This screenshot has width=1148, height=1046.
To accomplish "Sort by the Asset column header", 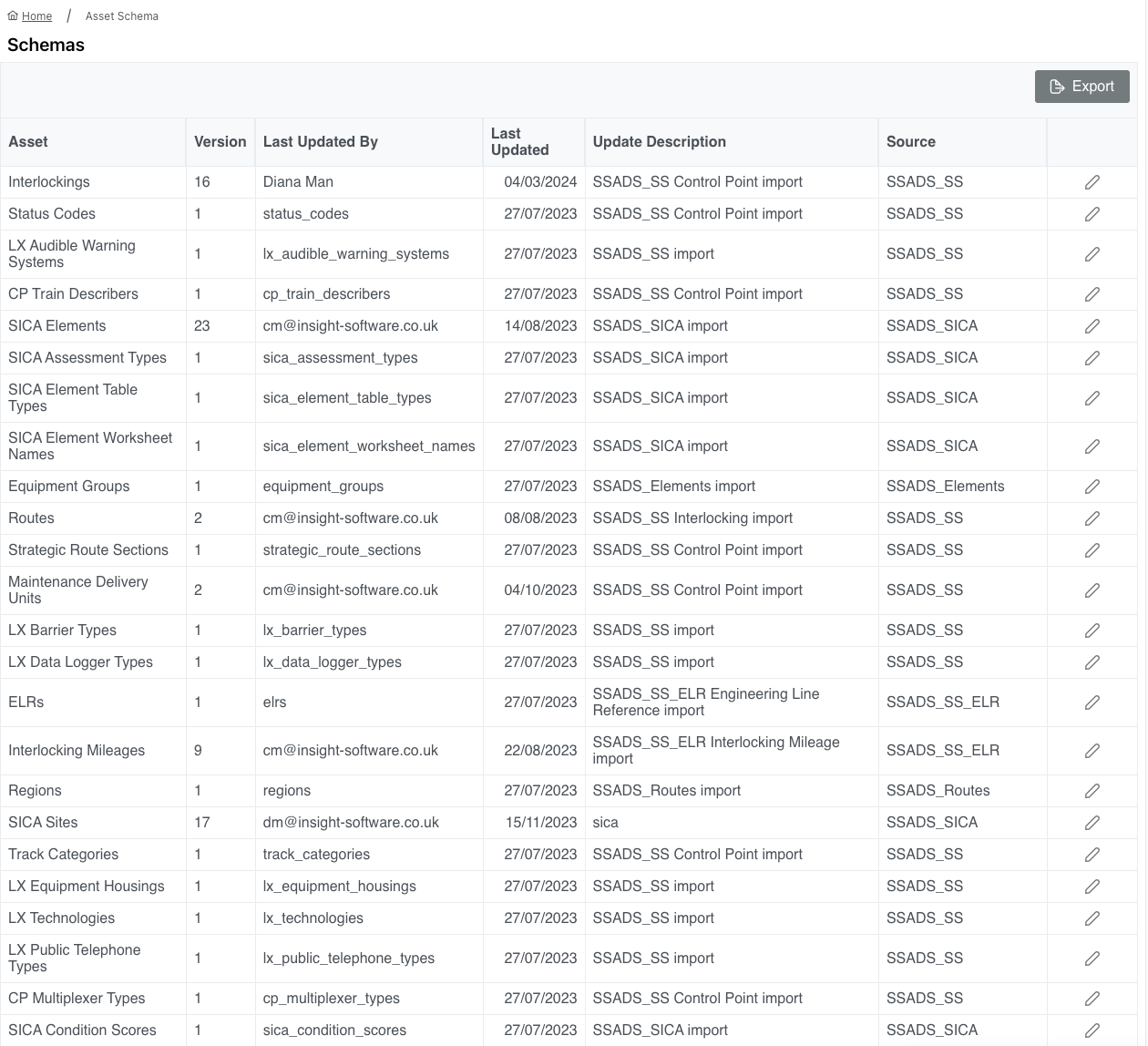I will click(x=28, y=142).
